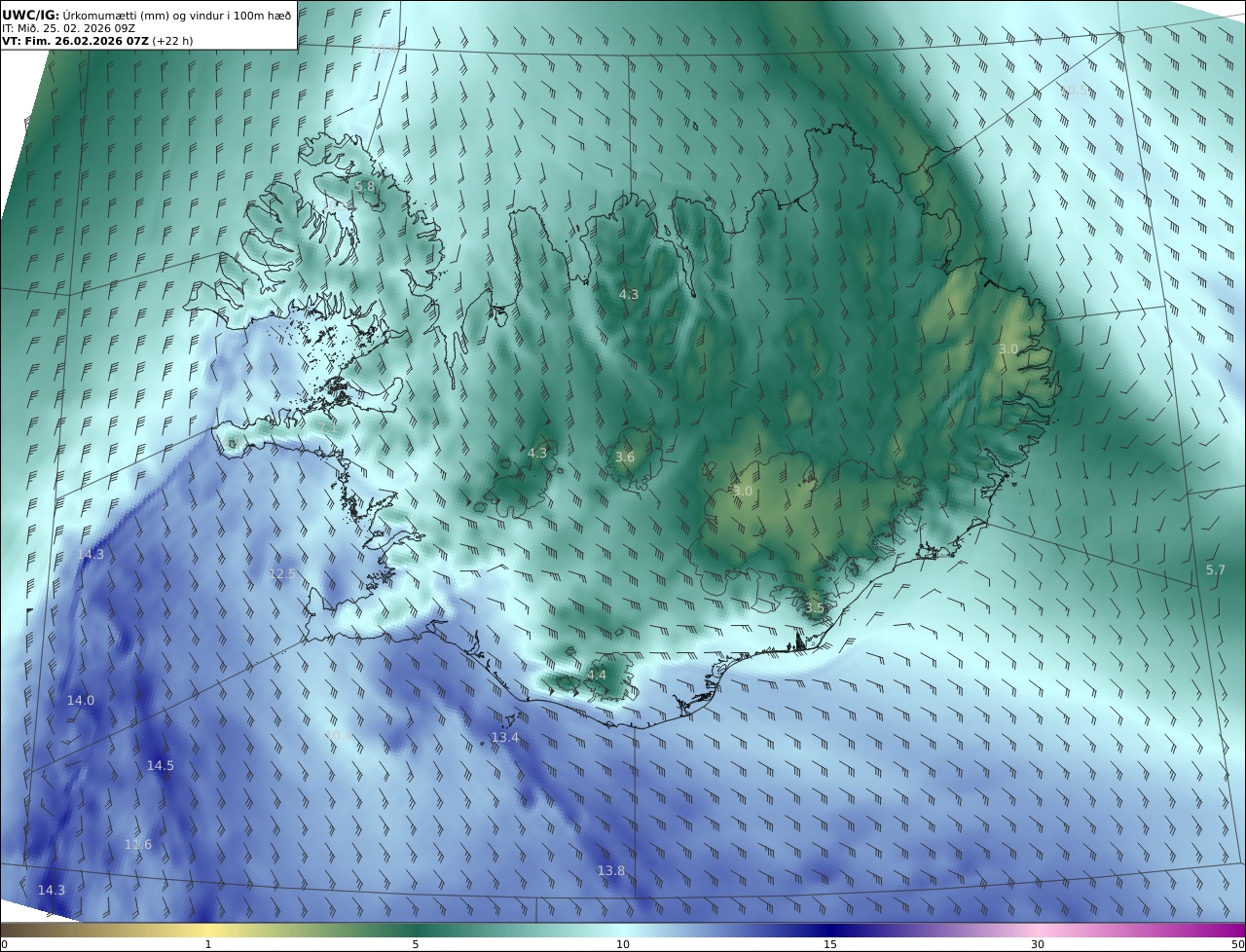
Task: Click the 4.4 value label on the map
Action: pos(597,675)
